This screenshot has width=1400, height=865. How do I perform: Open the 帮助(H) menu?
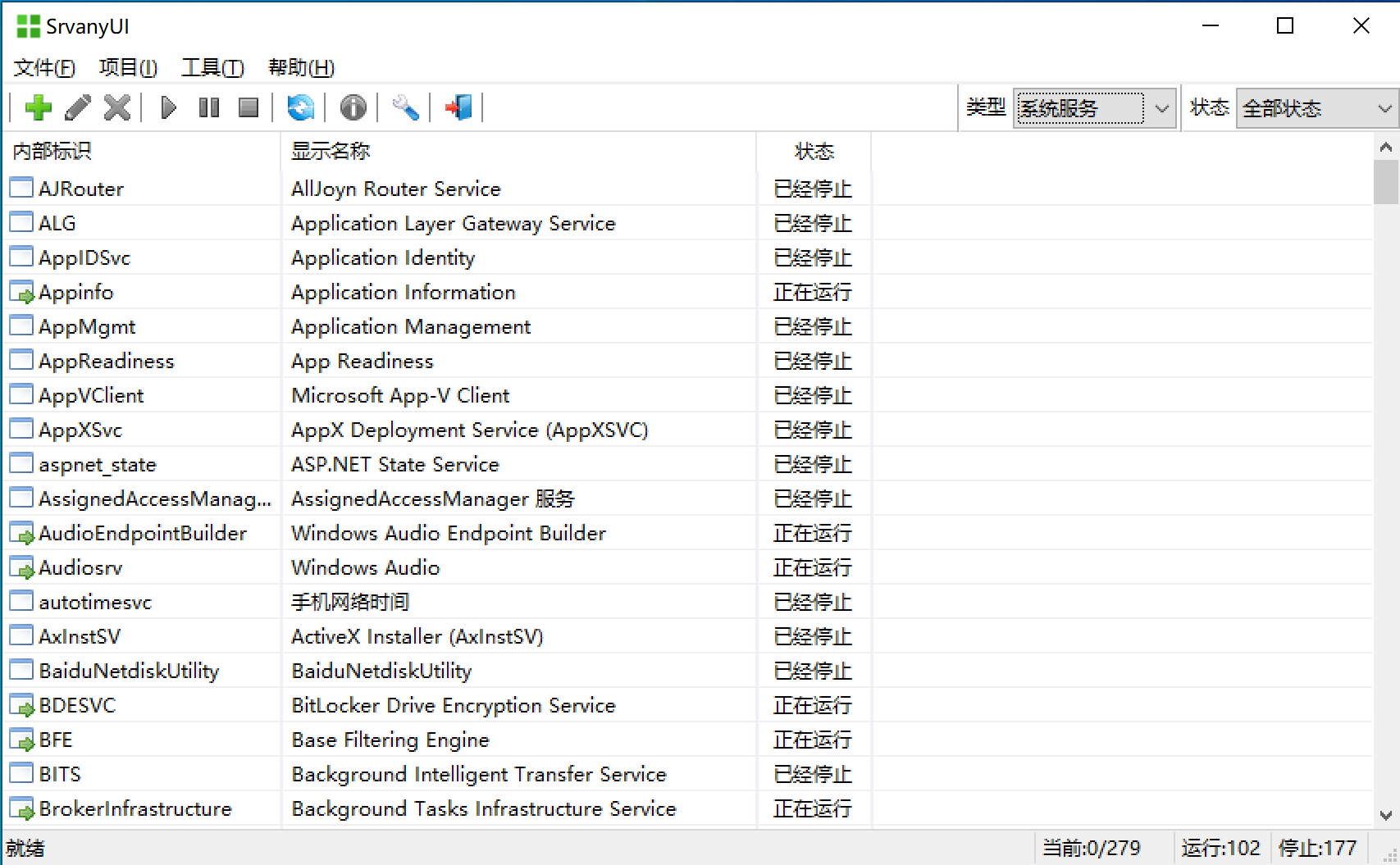point(301,67)
